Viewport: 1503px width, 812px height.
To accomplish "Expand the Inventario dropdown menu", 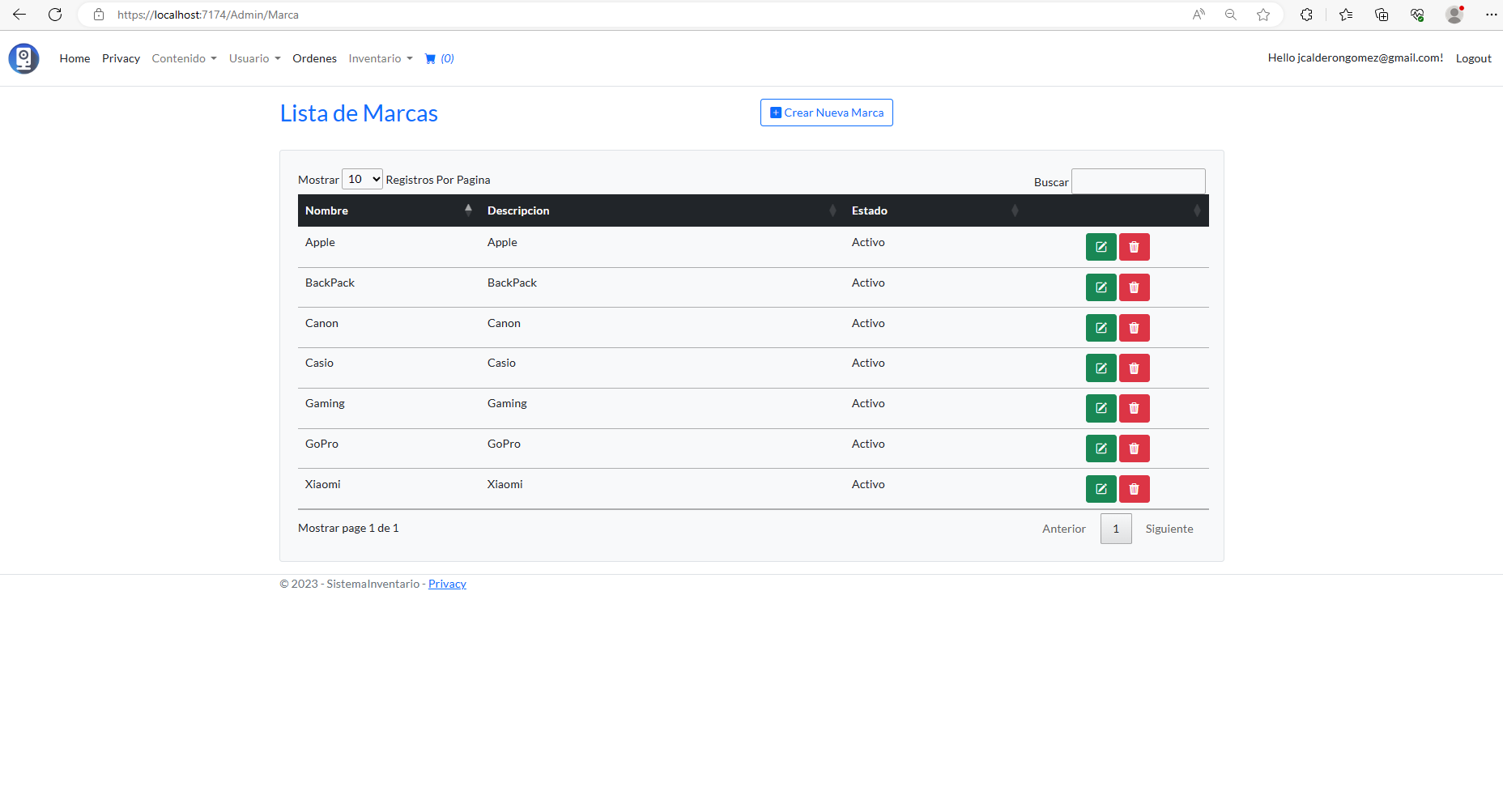I will pyautogui.click(x=380, y=58).
